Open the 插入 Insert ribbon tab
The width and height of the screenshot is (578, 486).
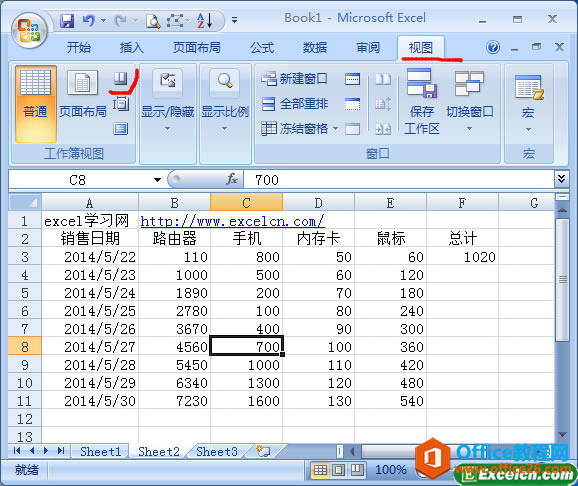131,48
